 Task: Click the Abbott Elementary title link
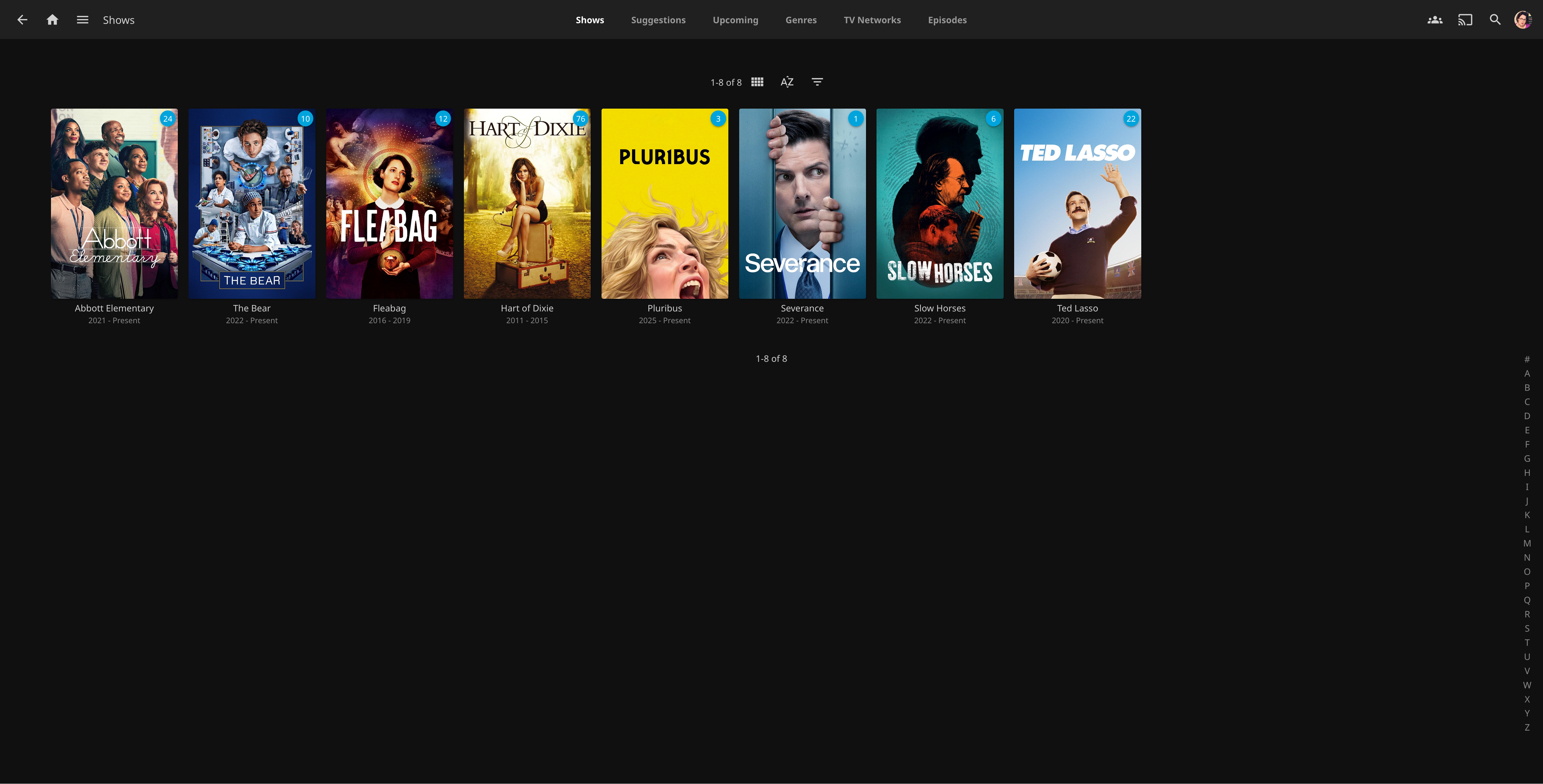coord(114,308)
